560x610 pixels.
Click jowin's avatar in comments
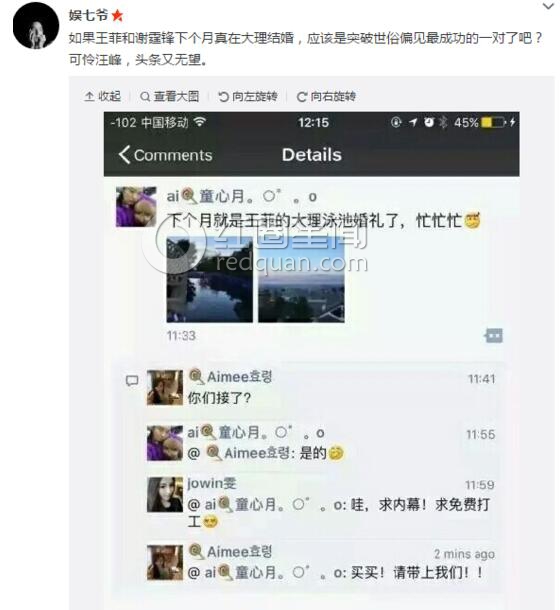pyautogui.click(x=165, y=494)
